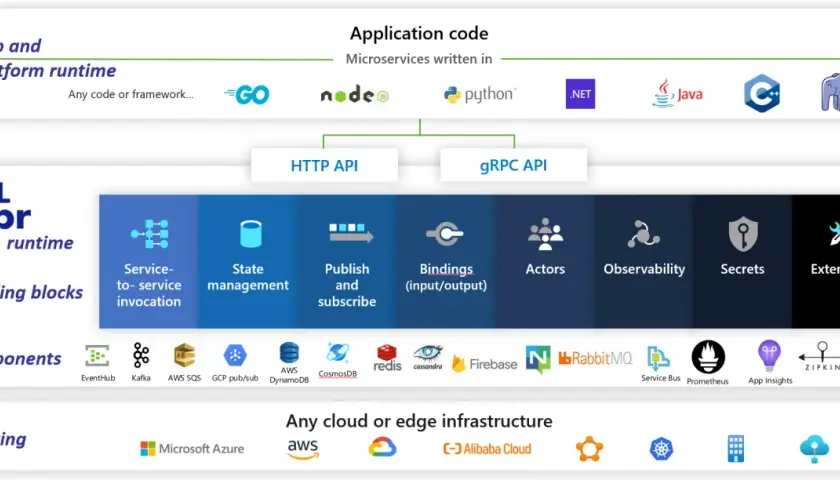Click the EventHub component icon
Viewport: 840px width, 480px height.
coord(97,356)
